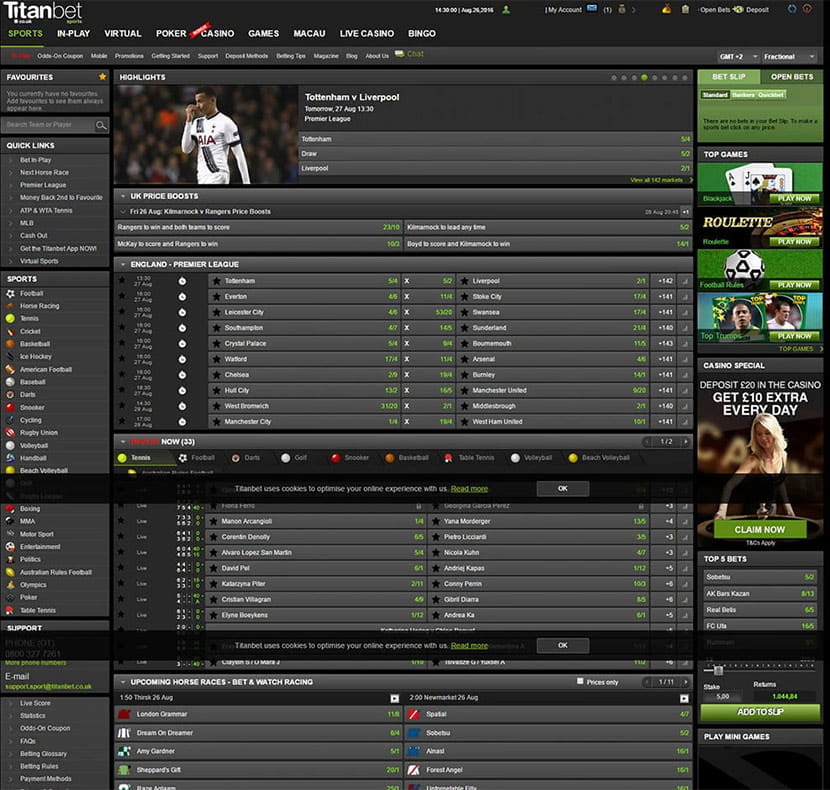Open the View all 142 markets link
This screenshot has height=790, width=830.
(x=656, y=180)
